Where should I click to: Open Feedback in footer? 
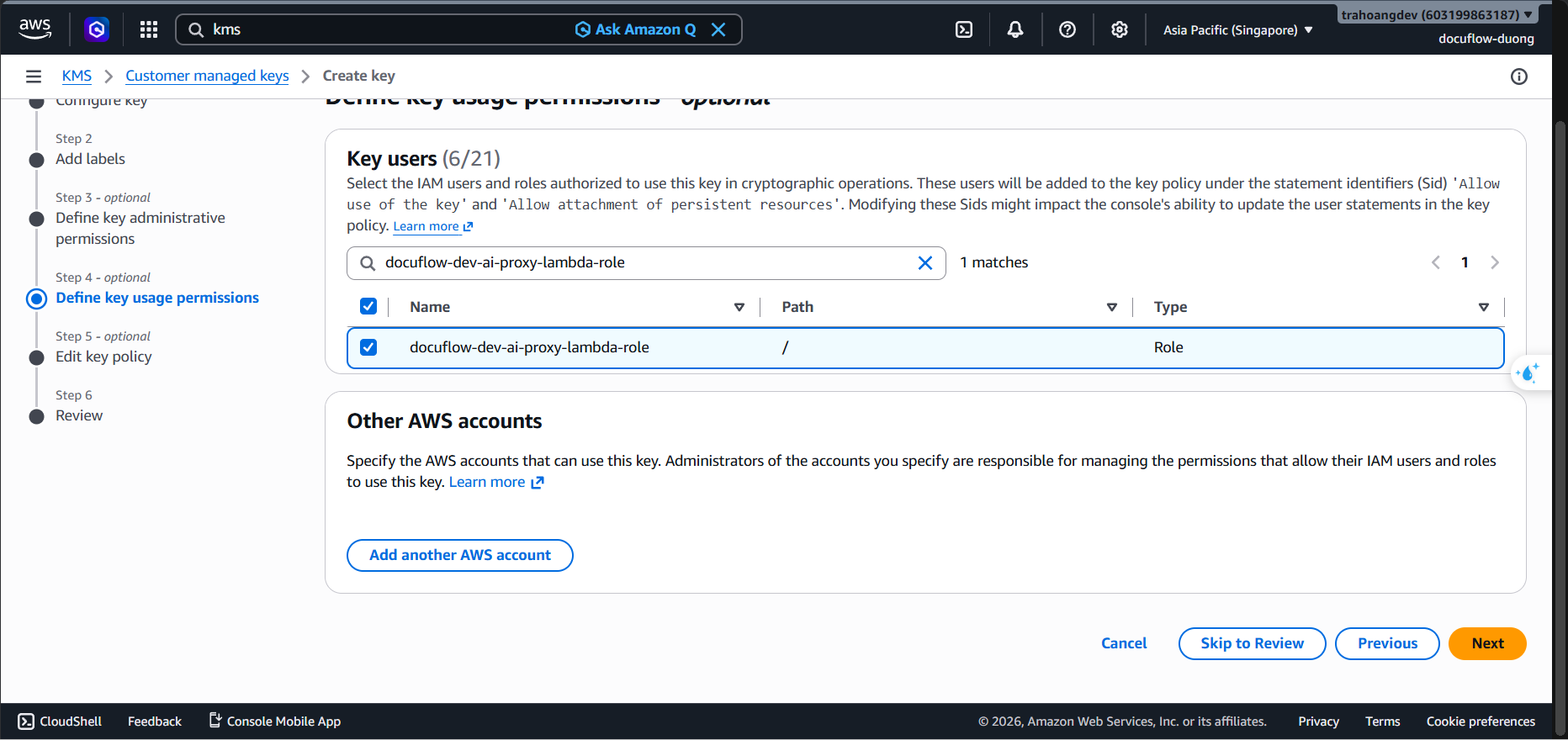pyautogui.click(x=155, y=721)
